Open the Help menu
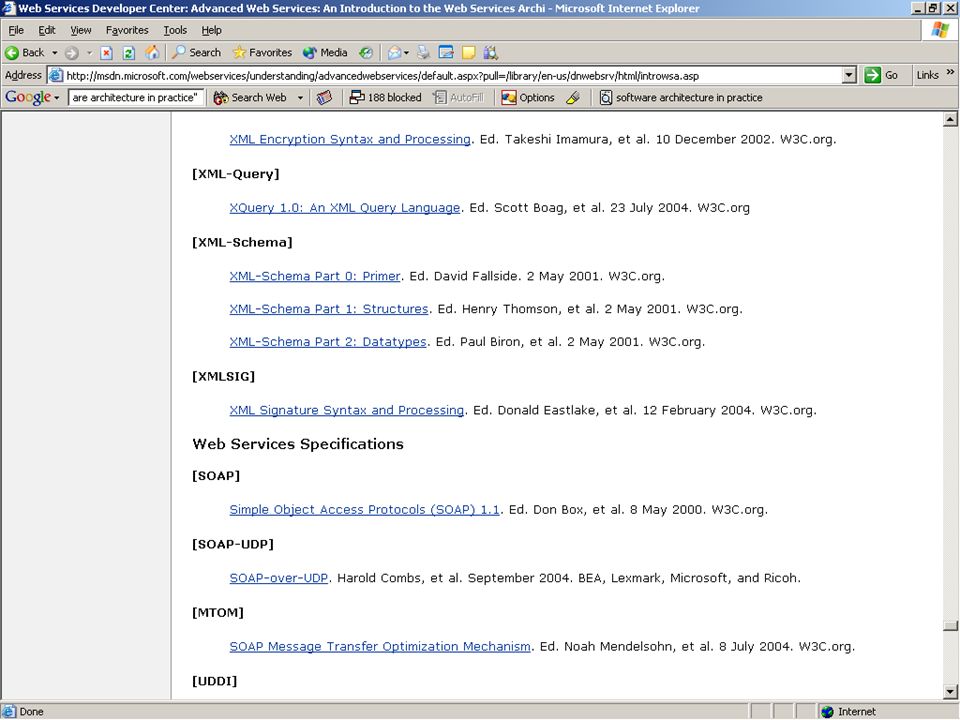This screenshot has height=720, width=960. [x=211, y=30]
